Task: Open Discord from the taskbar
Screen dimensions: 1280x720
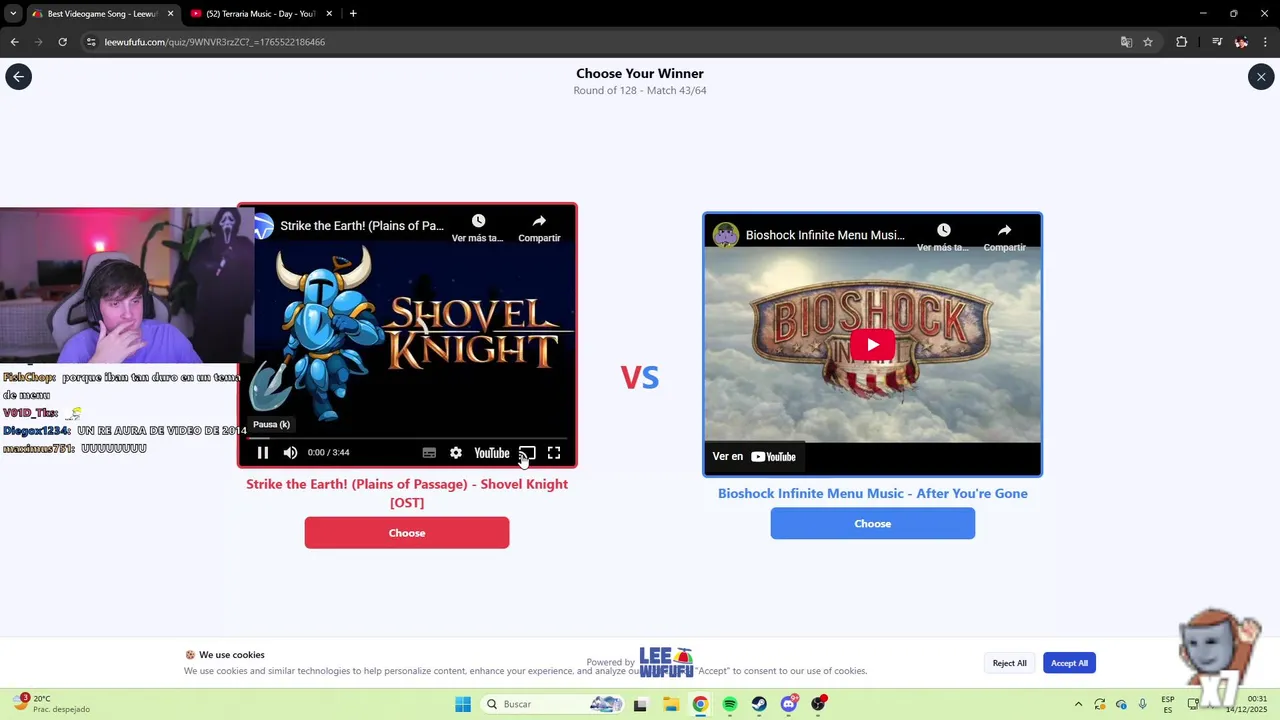Action: click(789, 704)
